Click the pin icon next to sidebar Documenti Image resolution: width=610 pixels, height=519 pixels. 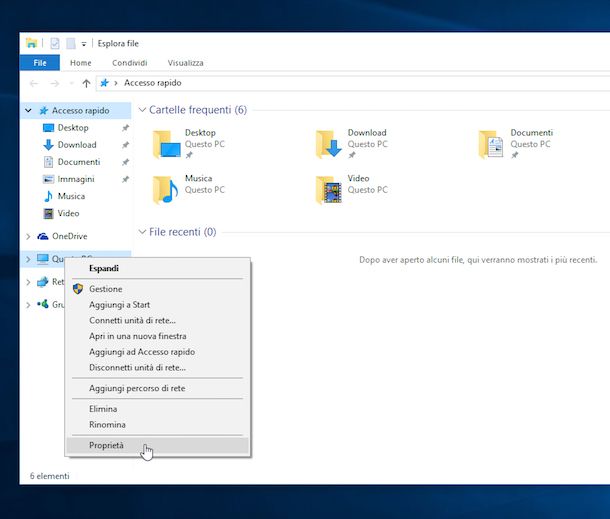tap(125, 162)
